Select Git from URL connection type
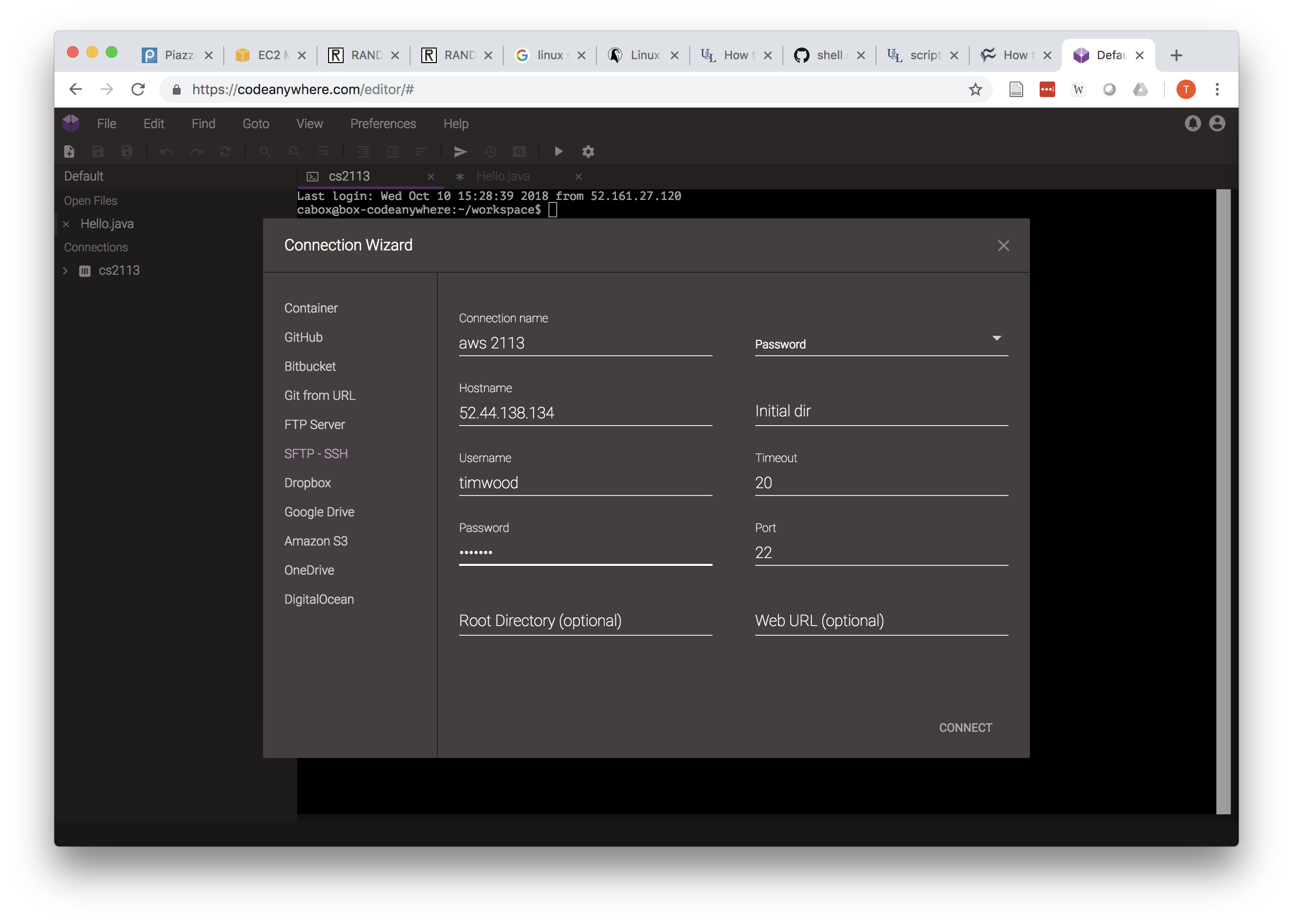 click(x=320, y=395)
